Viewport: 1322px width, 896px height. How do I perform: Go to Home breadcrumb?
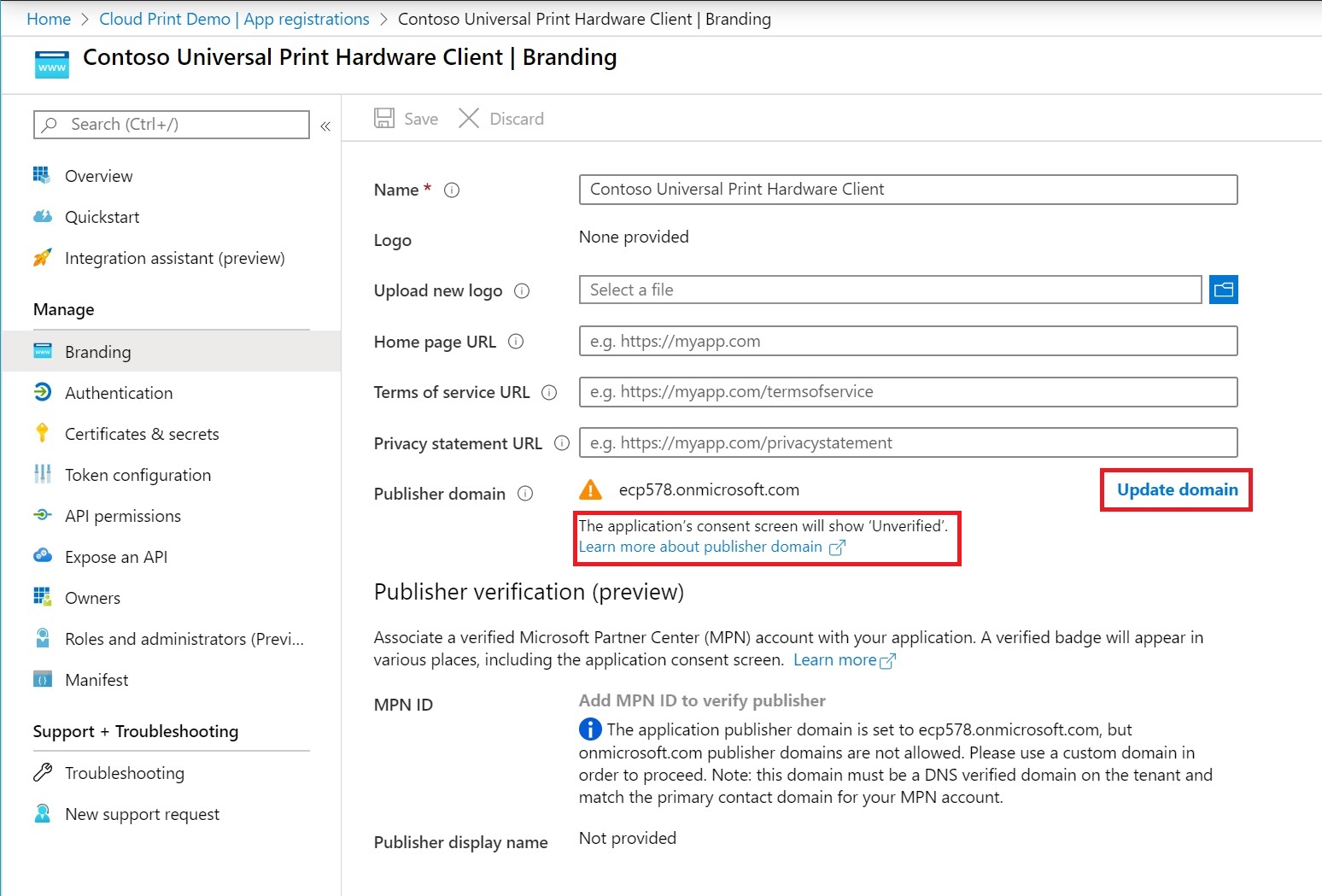pos(49,19)
